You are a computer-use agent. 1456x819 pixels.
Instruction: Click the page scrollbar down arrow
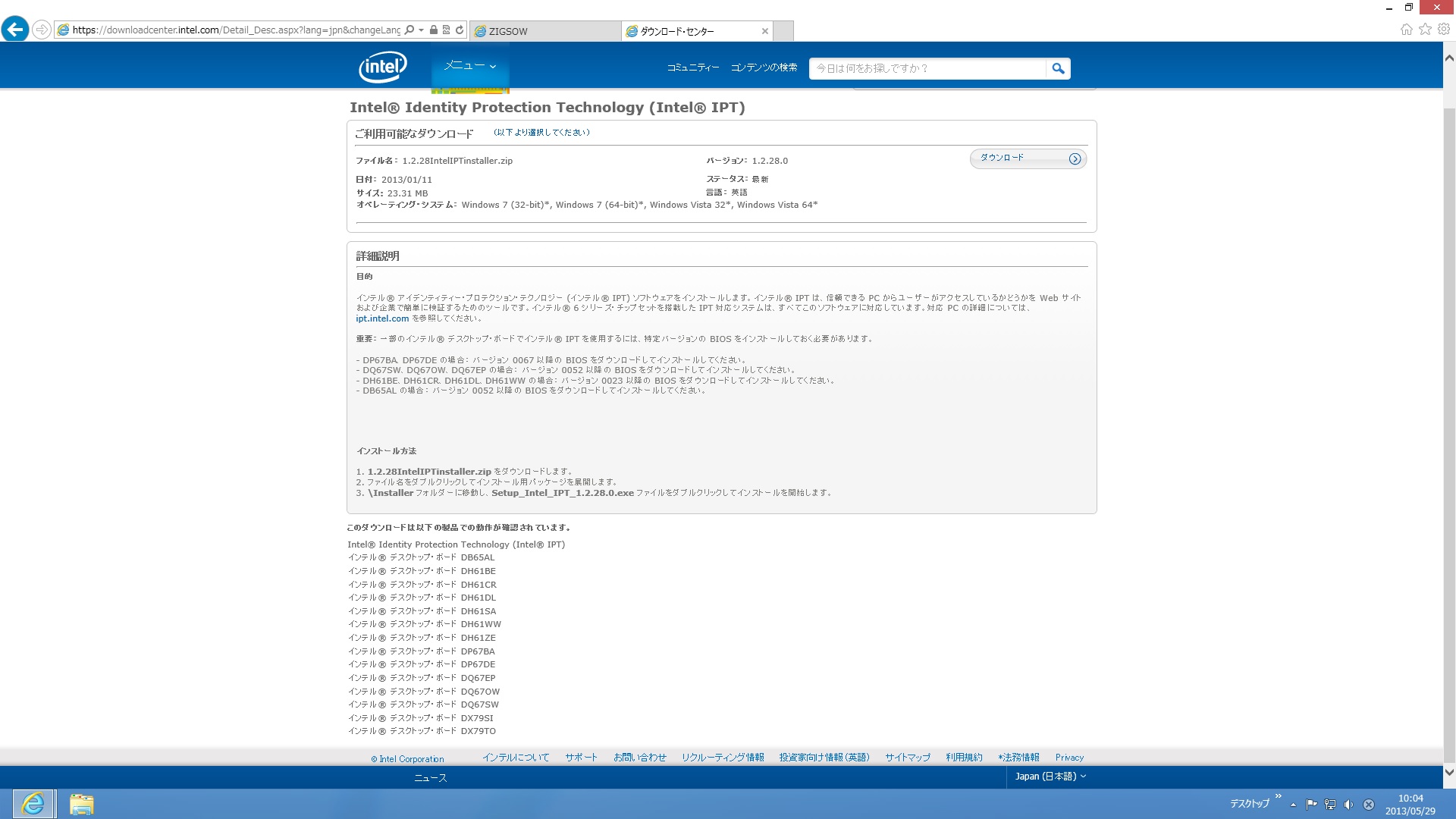click(x=1449, y=772)
